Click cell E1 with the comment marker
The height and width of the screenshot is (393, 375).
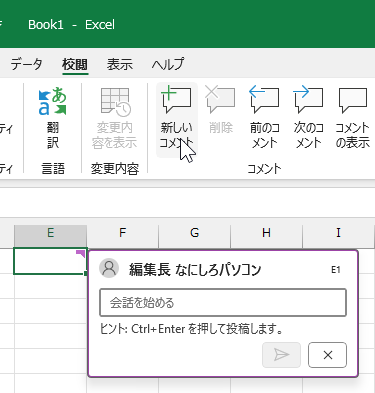50,261
